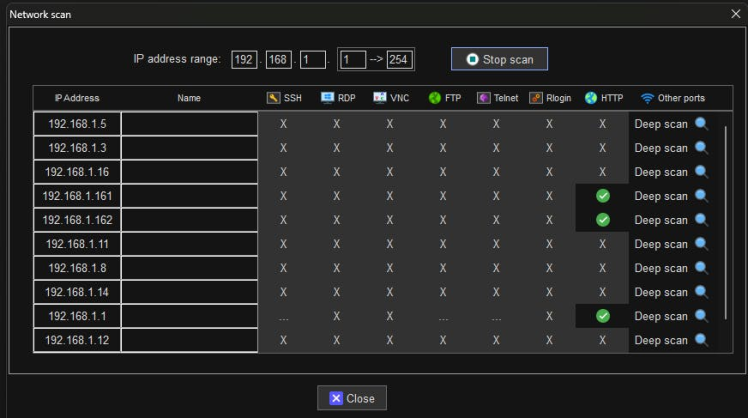Select IP cell 192.168.1.1
Screen dimensions: 748x418
77,316
